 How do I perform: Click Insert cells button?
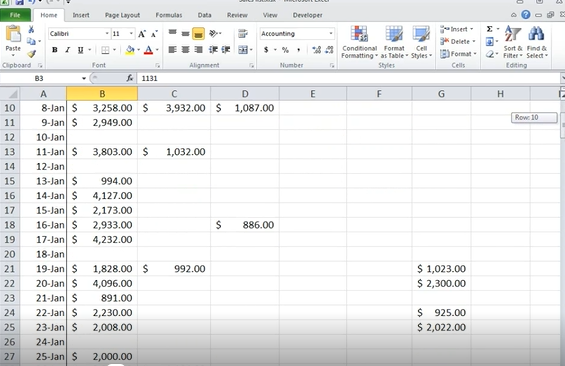(x=457, y=29)
